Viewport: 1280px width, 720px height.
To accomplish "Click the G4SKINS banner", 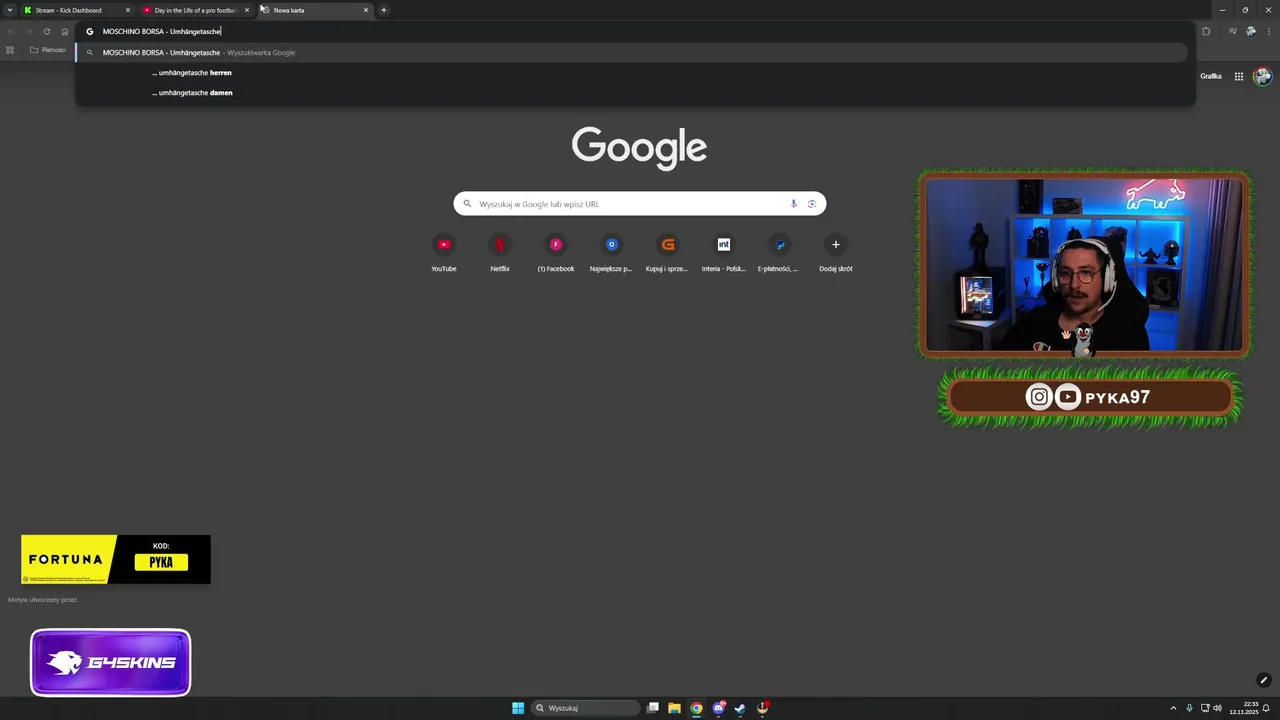I will (110, 662).
